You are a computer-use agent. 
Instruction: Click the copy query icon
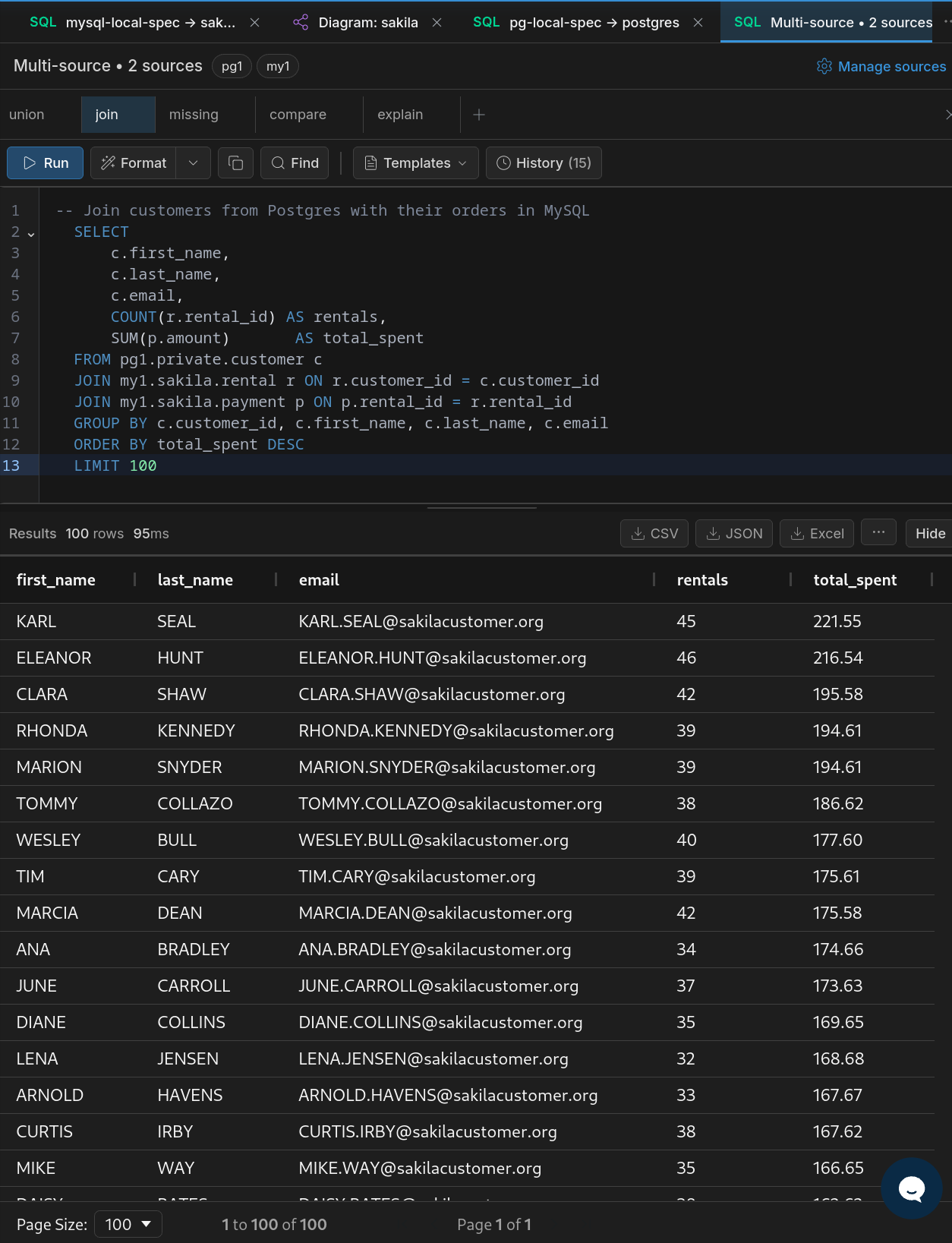tap(235, 163)
